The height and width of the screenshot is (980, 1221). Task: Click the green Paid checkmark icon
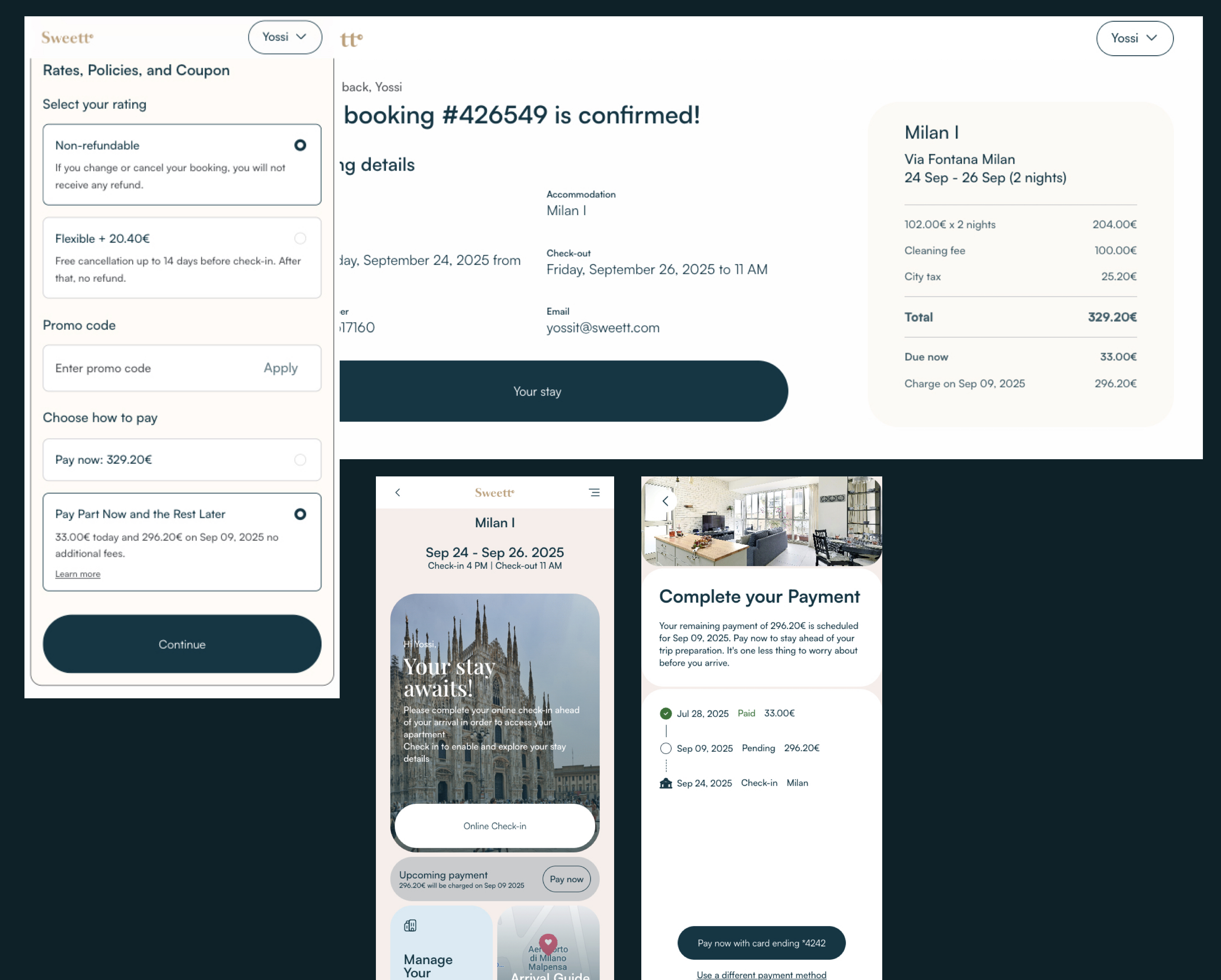click(x=666, y=713)
